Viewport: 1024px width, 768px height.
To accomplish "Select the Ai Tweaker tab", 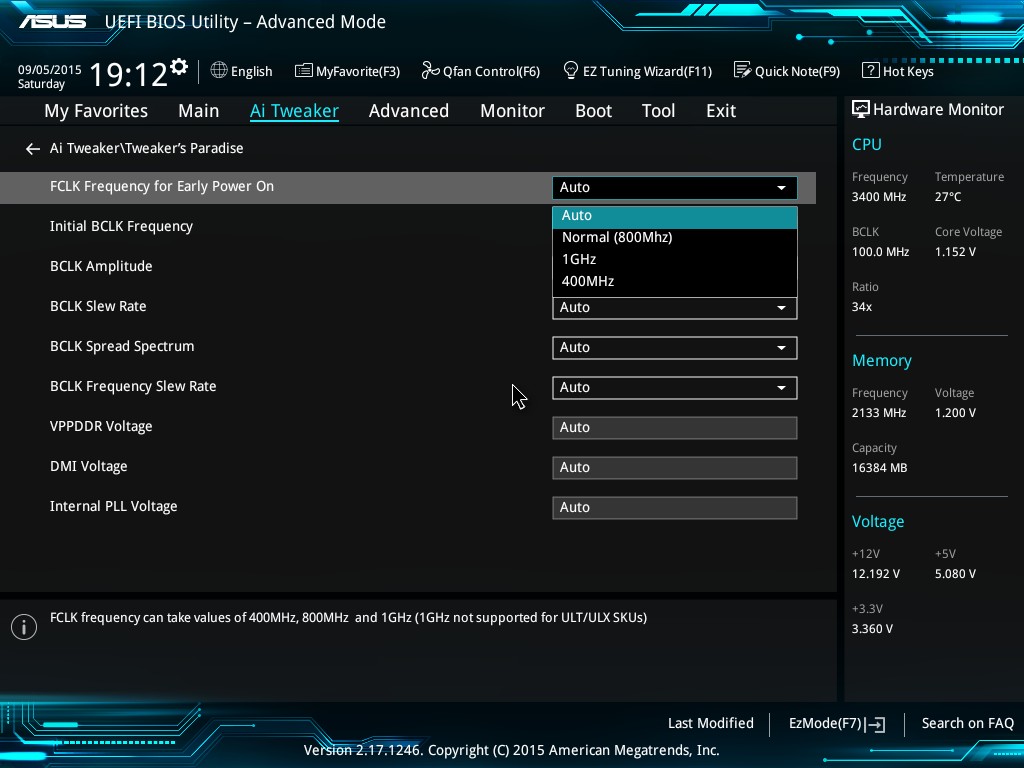I will [x=294, y=111].
